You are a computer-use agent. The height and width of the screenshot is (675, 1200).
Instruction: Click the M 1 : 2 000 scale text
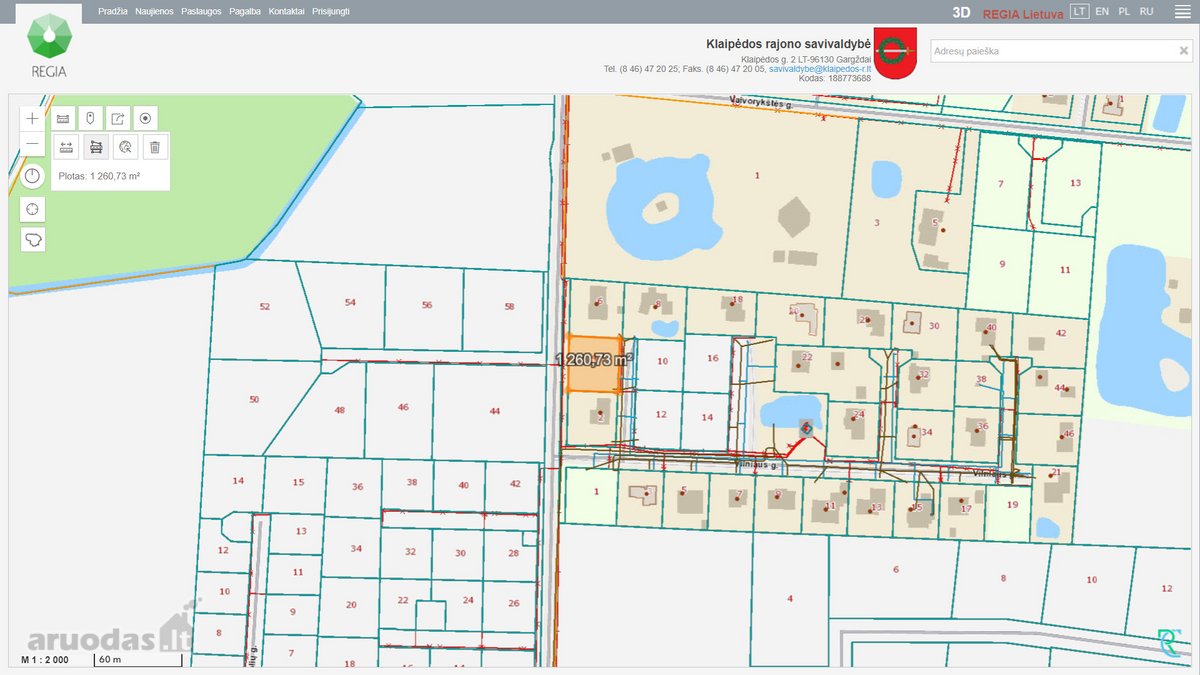tap(45, 660)
